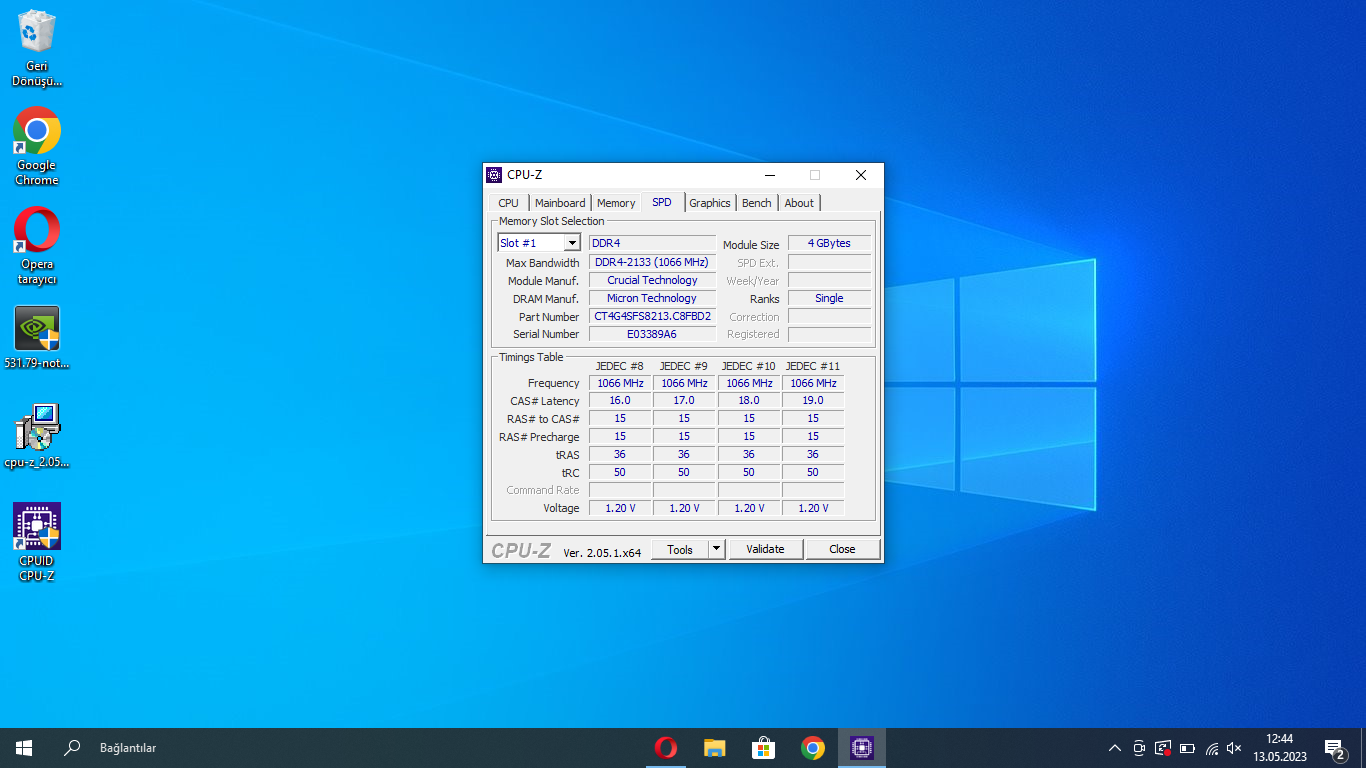Screen dimensions: 1366x768
Task: Open the Slot #1 memory slot dropdown
Action: point(571,243)
